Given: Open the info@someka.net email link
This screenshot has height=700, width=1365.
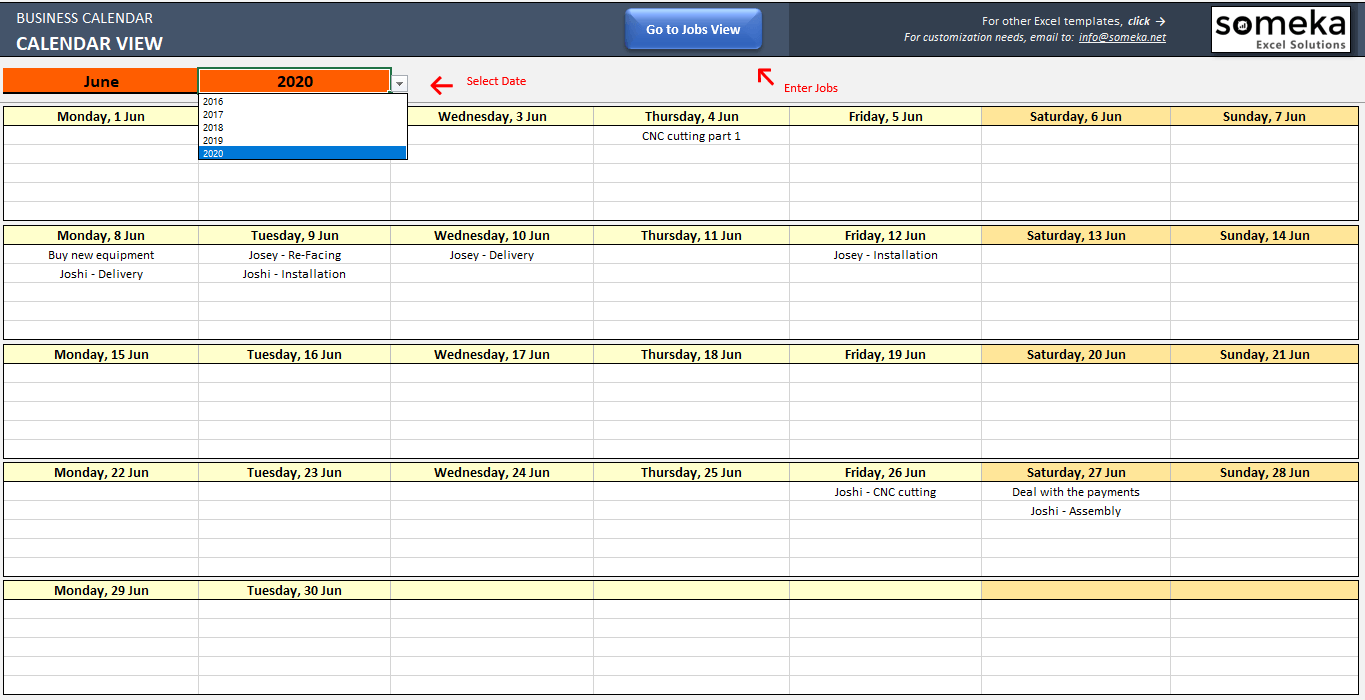Looking at the screenshot, I should pos(1122,38).
